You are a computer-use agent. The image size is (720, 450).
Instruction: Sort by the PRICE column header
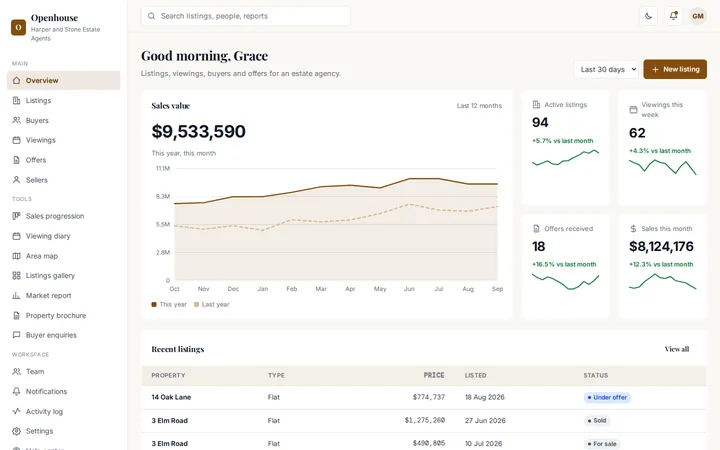tap(433, 375)
